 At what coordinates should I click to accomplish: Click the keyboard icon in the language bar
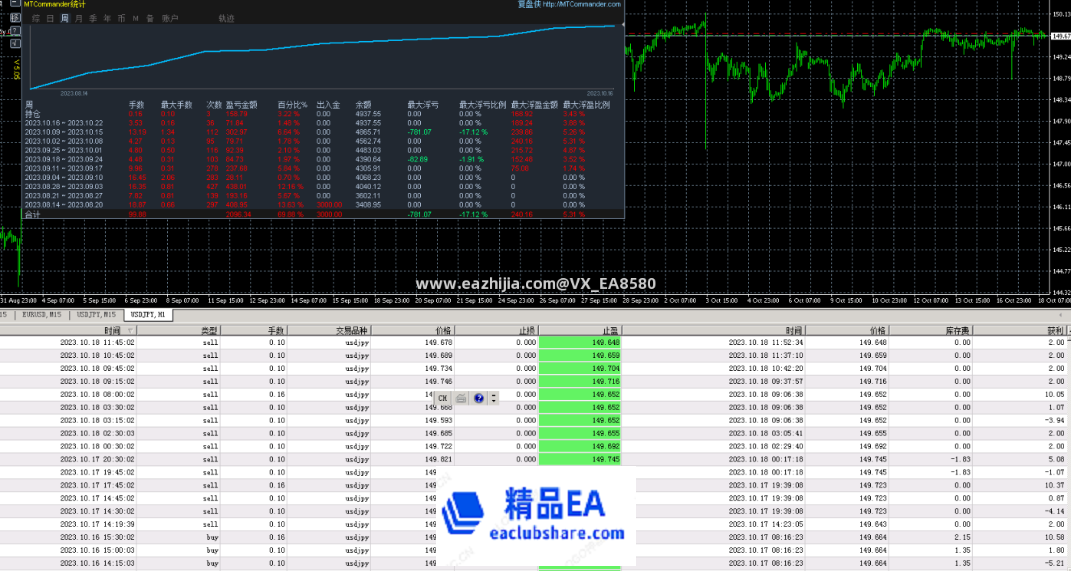pos(461,398)
